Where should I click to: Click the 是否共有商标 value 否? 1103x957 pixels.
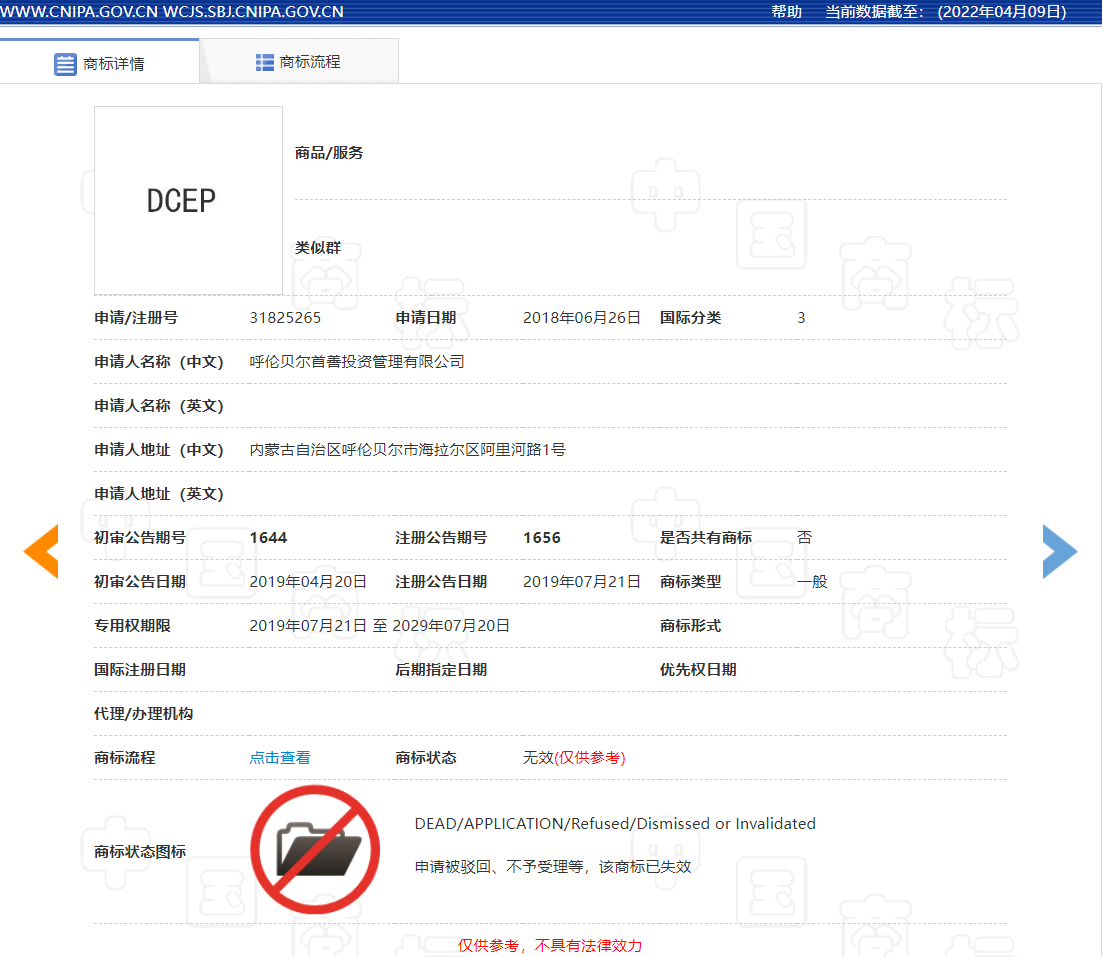click(x=805, y=538)
